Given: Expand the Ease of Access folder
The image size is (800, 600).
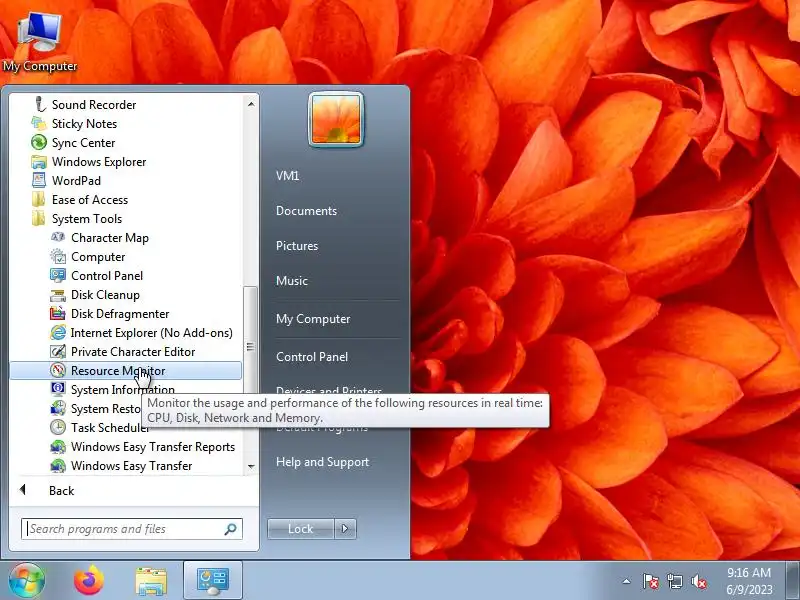Looking at the screenshot, I should click(x=90, y=200).
